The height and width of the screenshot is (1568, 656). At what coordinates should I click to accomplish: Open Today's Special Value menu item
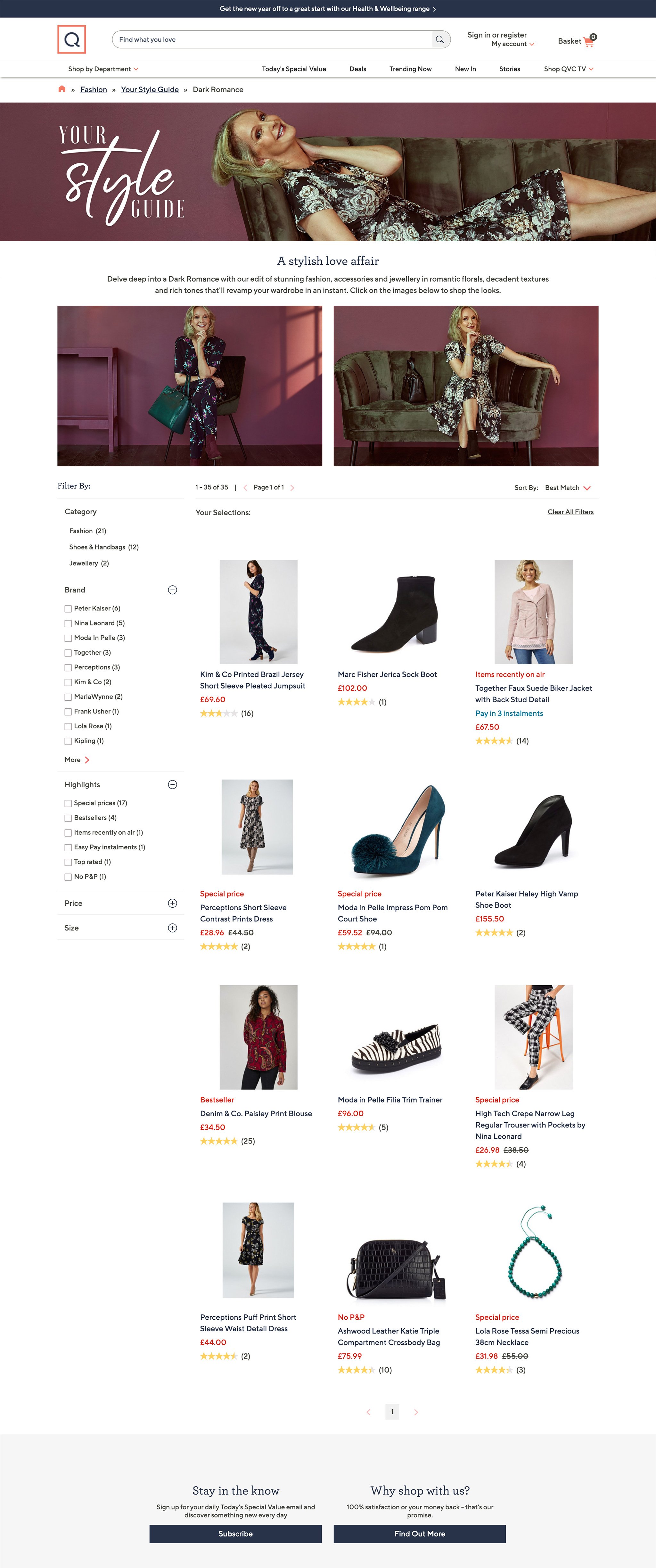coord(294,69)
